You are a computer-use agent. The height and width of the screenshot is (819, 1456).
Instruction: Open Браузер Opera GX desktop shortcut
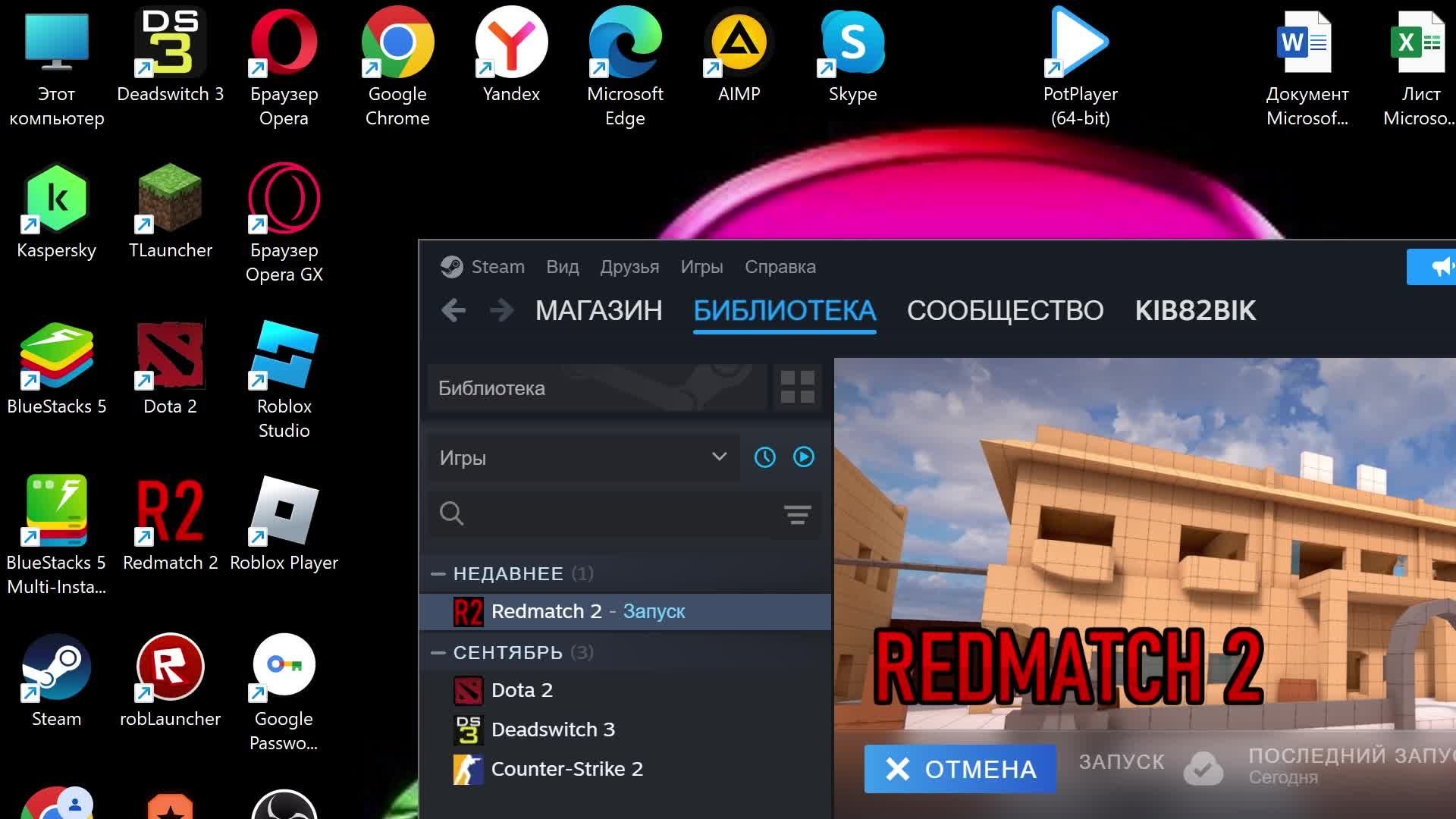(x=284, y=223)
